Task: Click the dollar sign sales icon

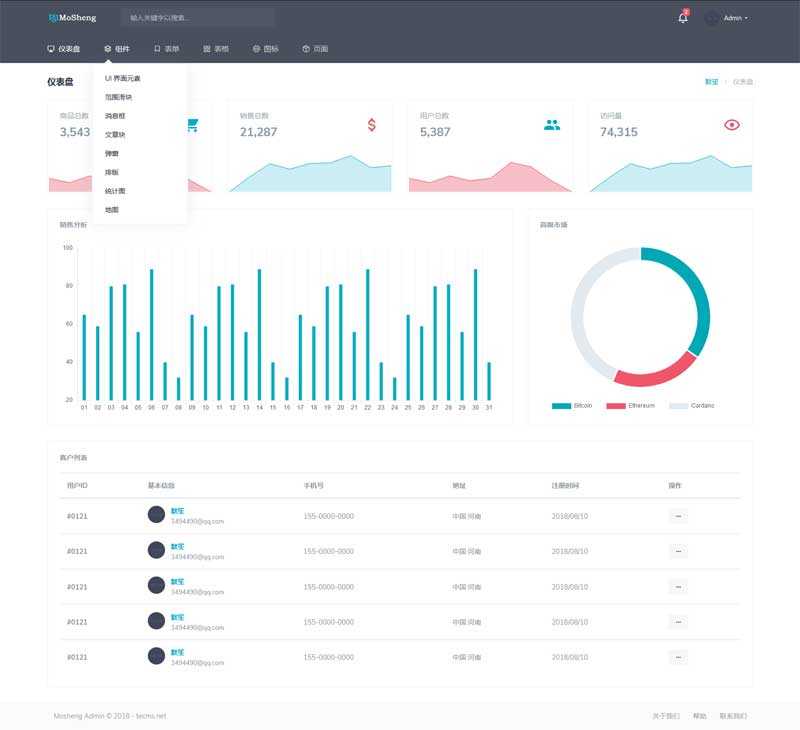Action: click(372, 125)
